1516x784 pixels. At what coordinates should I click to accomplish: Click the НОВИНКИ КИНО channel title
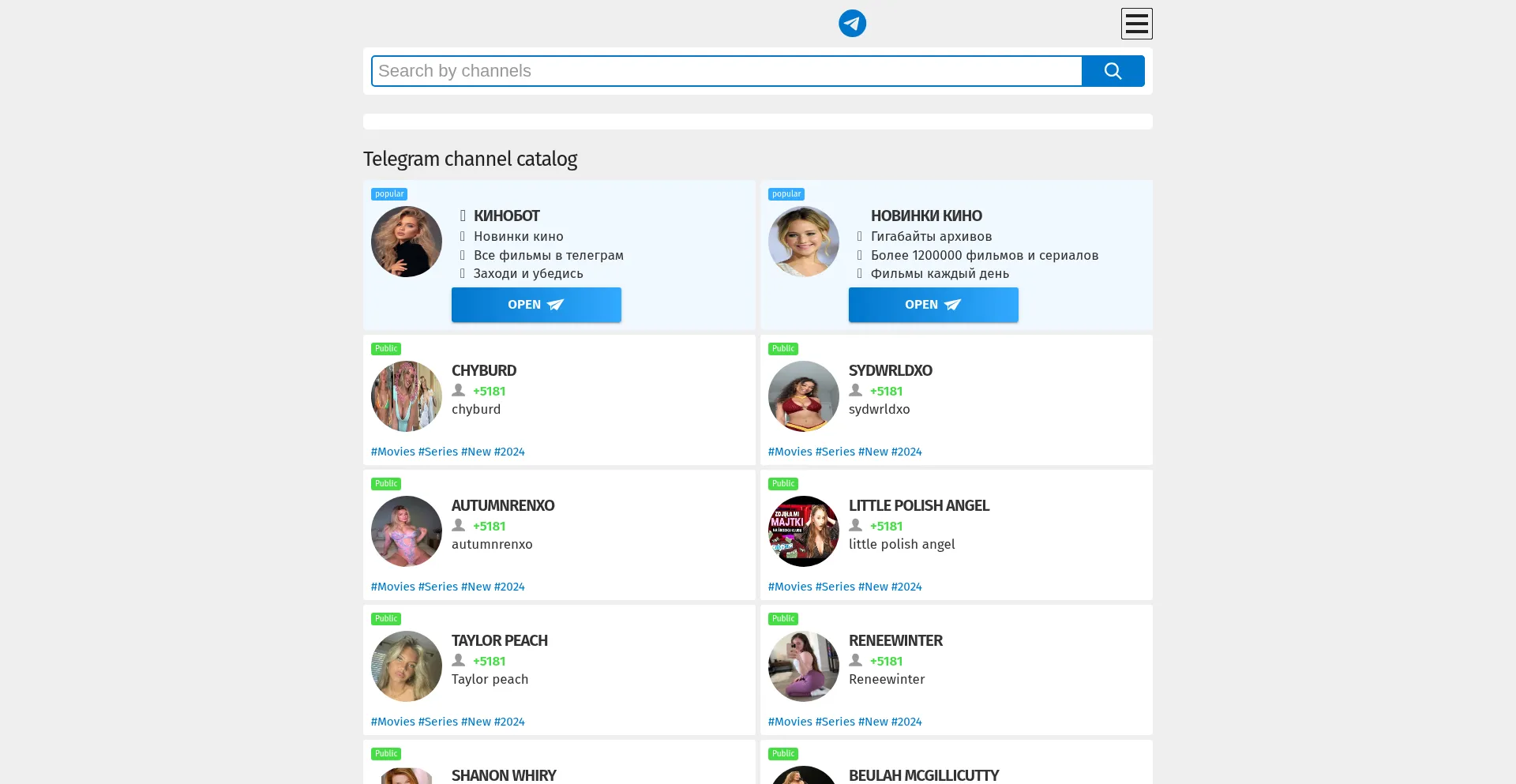[926, 216]
